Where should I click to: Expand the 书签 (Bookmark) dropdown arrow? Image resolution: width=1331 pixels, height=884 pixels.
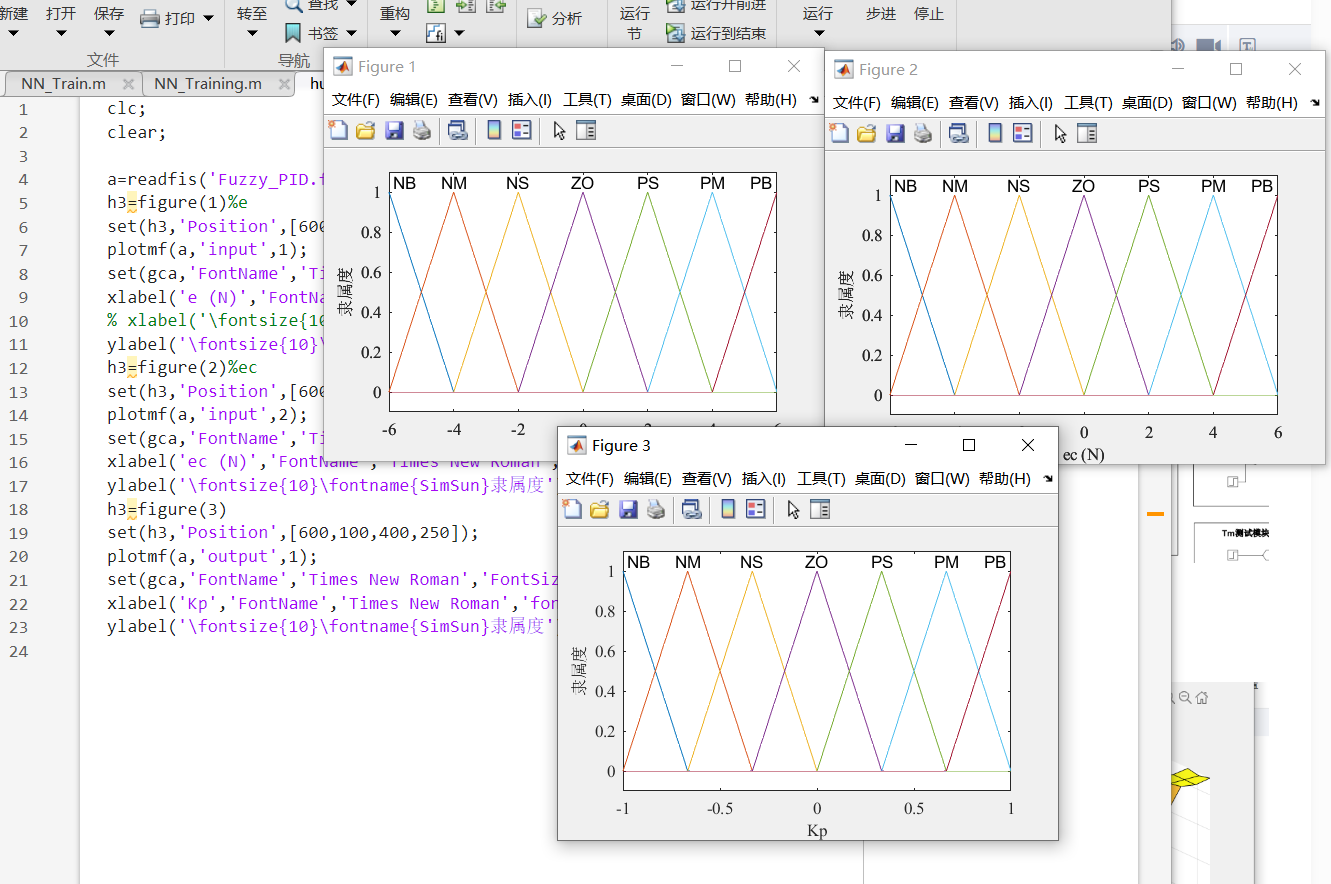click(x=351, y=33)
